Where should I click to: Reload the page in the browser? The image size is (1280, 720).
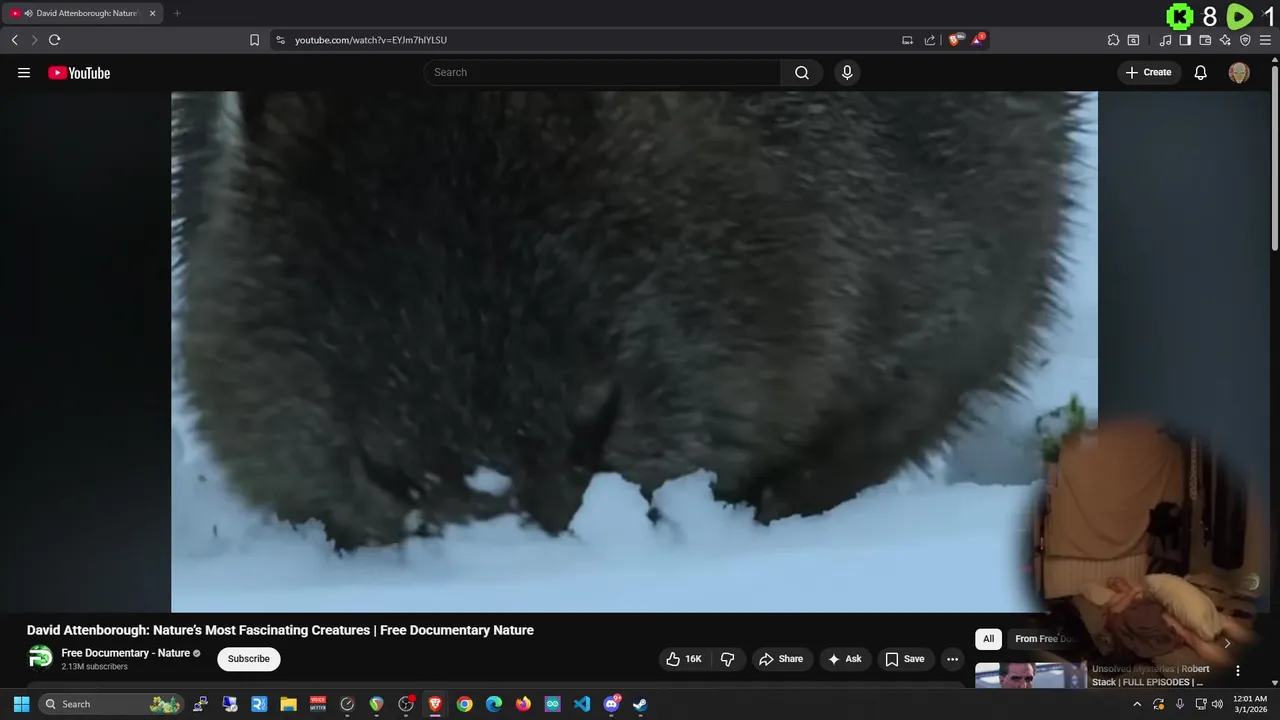click(55, 40)
